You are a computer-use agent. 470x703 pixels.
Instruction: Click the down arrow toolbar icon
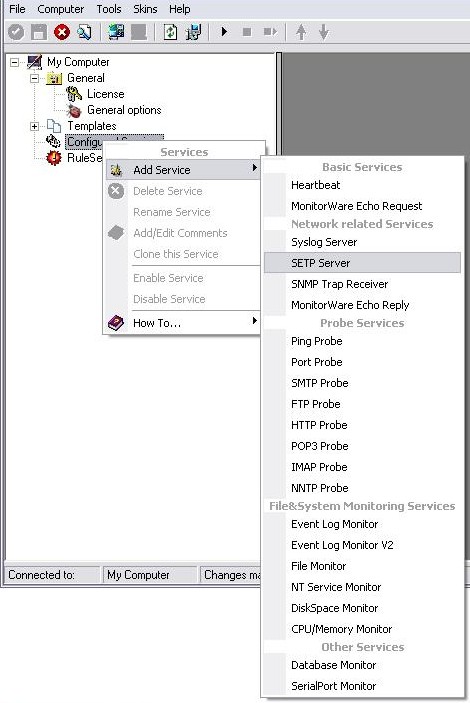[x=324, y=32]
